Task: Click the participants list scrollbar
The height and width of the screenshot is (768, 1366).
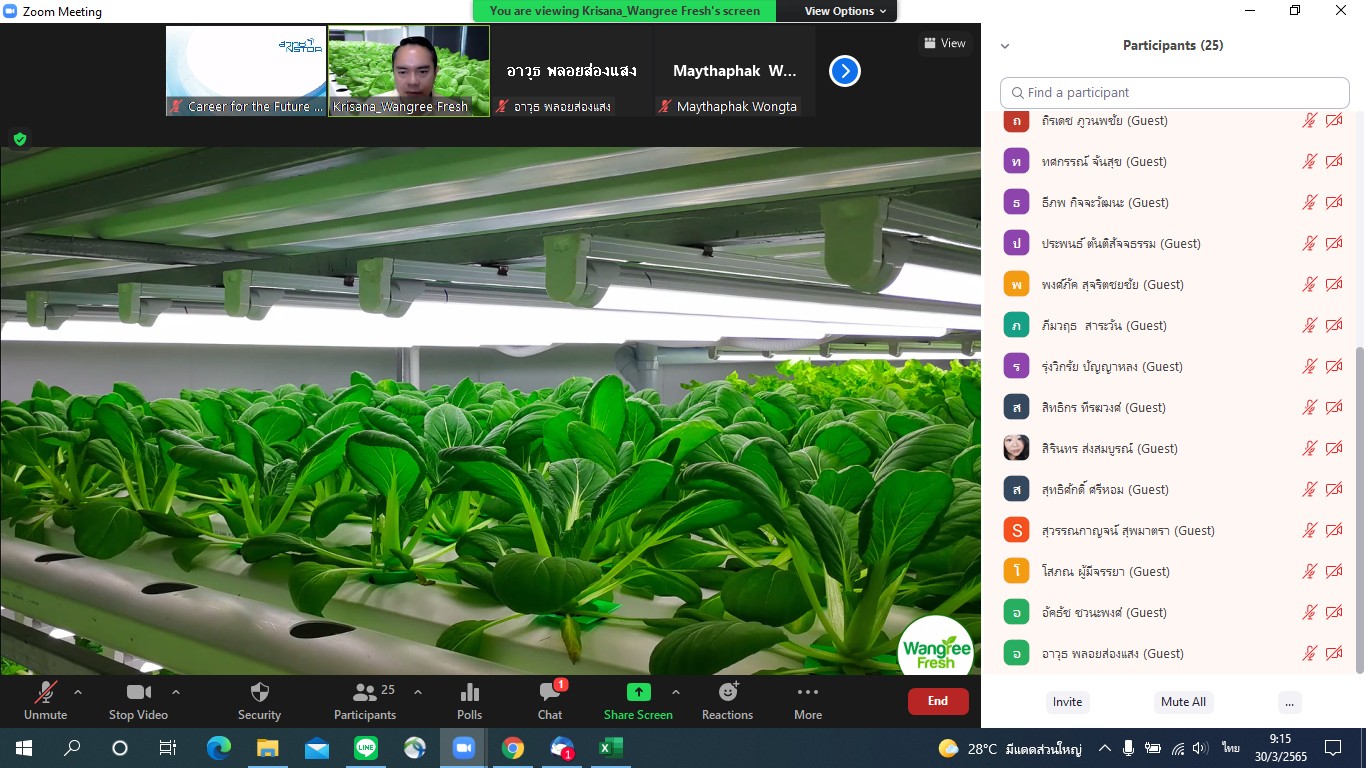Action: point(1357,500)
